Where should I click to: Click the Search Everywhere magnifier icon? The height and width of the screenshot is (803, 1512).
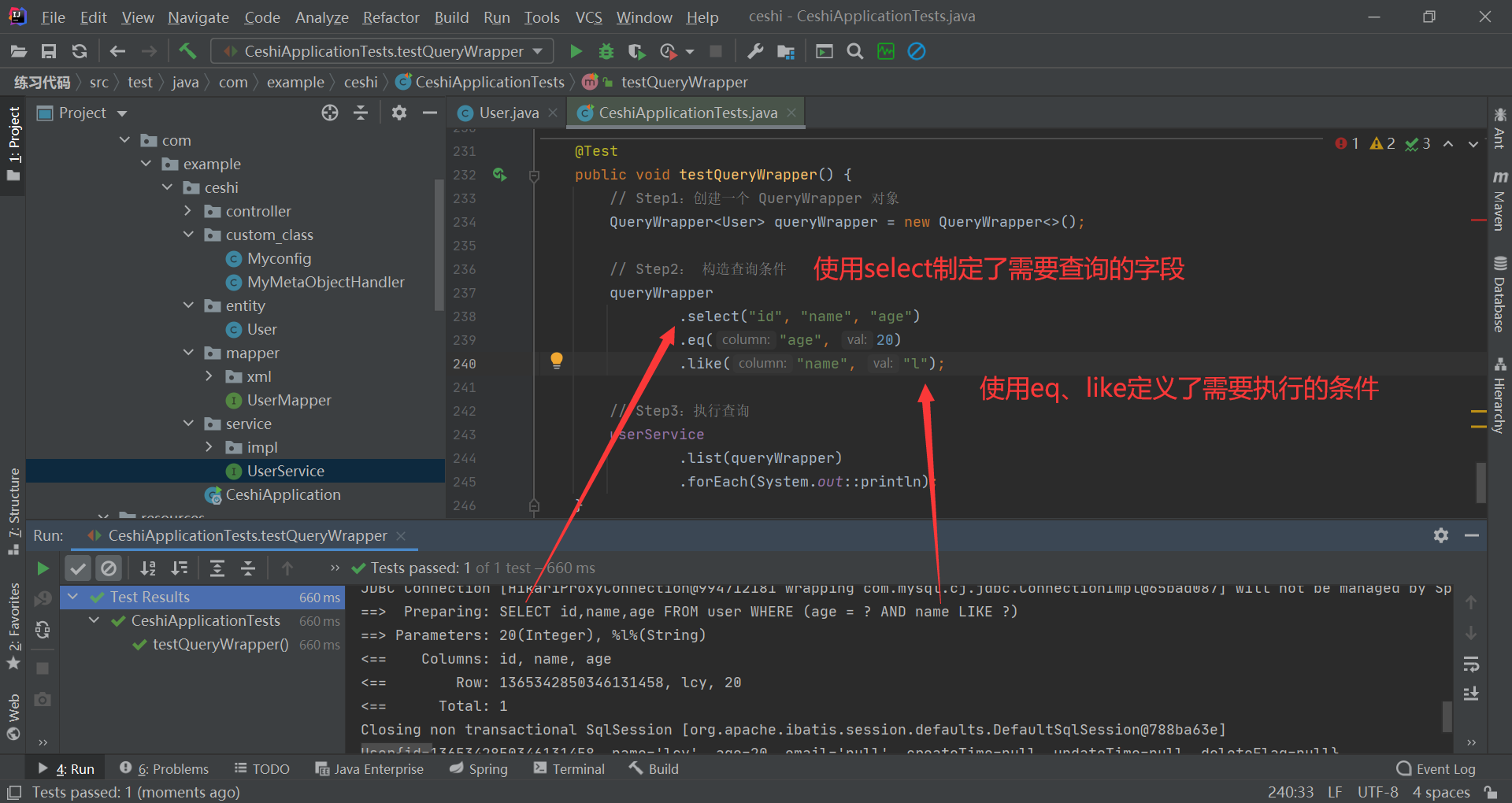tap(855, 51)
